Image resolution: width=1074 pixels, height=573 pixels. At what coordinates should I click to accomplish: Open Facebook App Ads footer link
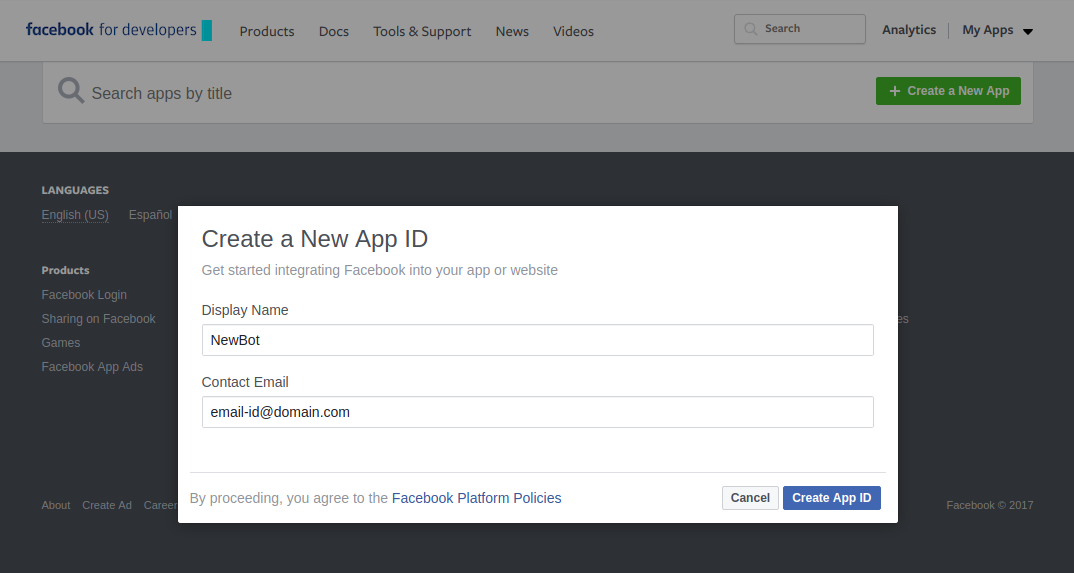pyautogui.click(x=92, y=367)
